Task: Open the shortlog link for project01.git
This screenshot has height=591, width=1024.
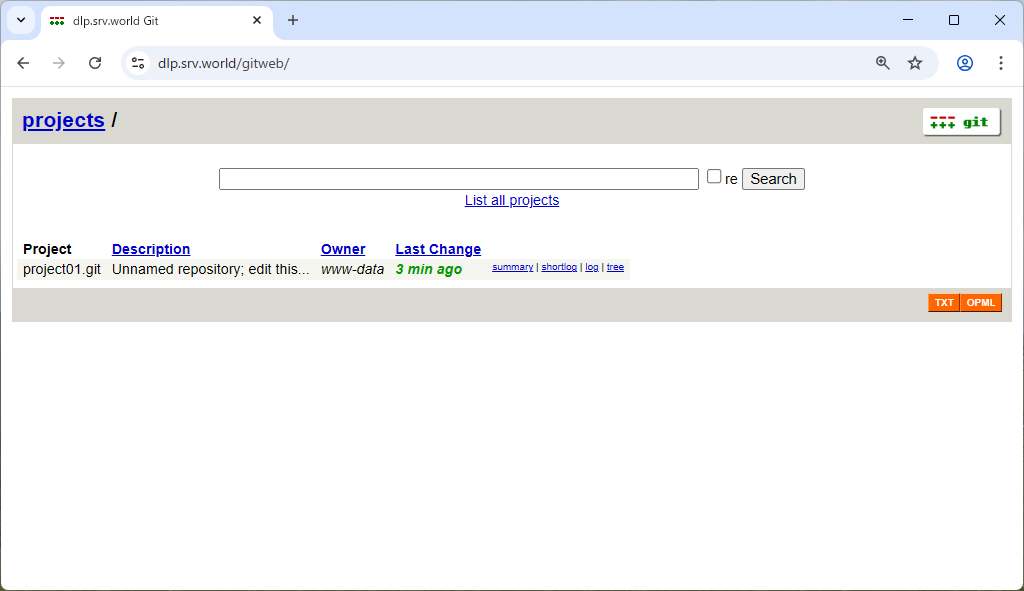Action: (559, 267)
